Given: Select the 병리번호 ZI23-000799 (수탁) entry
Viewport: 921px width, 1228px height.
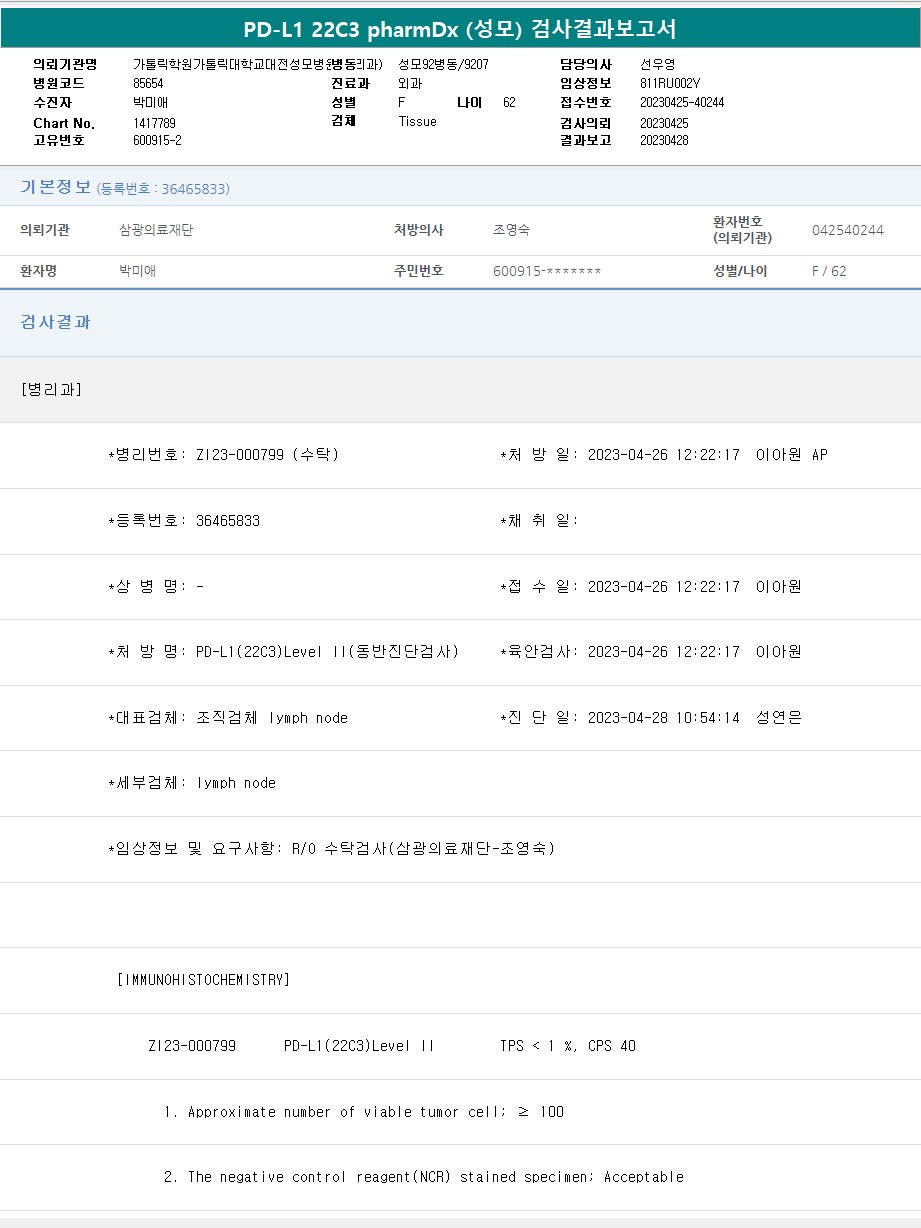Looking at the screenshot, I should [x=266, y=455].
